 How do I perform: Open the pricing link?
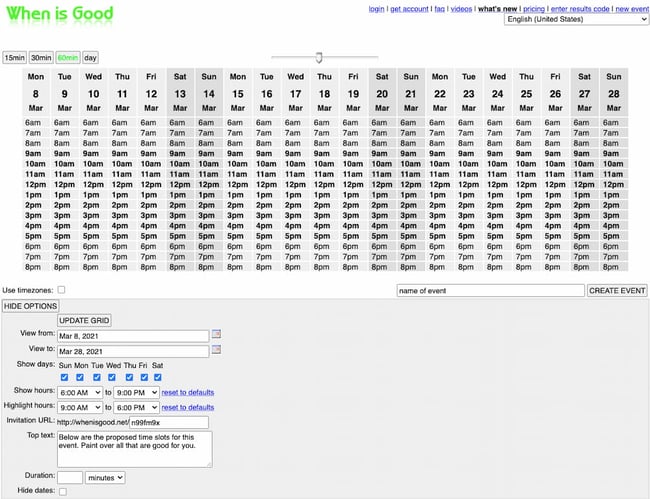[533, 8]
